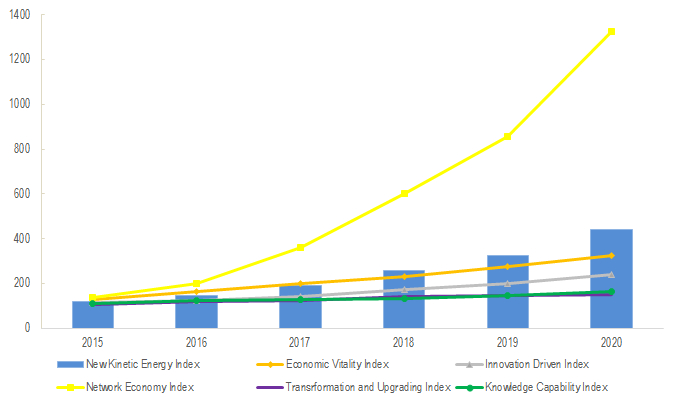Click the 2017 label on the horizontal axis
Screen dimensions: 678x407
(301, 342)
